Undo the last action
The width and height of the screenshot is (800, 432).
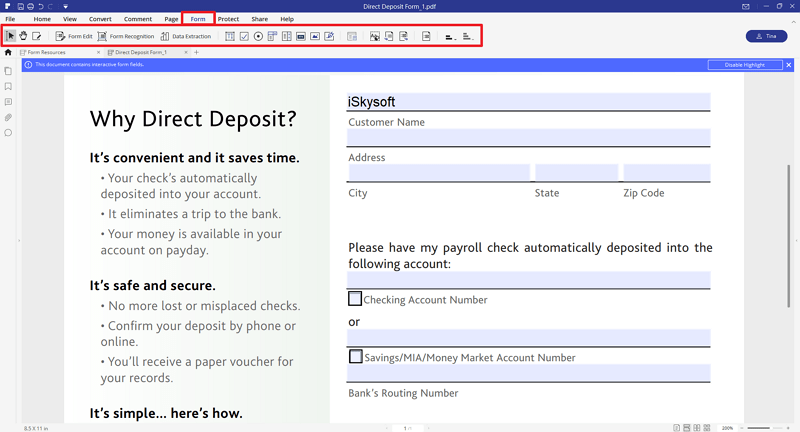pyautogui.click(x=40, y=7)
